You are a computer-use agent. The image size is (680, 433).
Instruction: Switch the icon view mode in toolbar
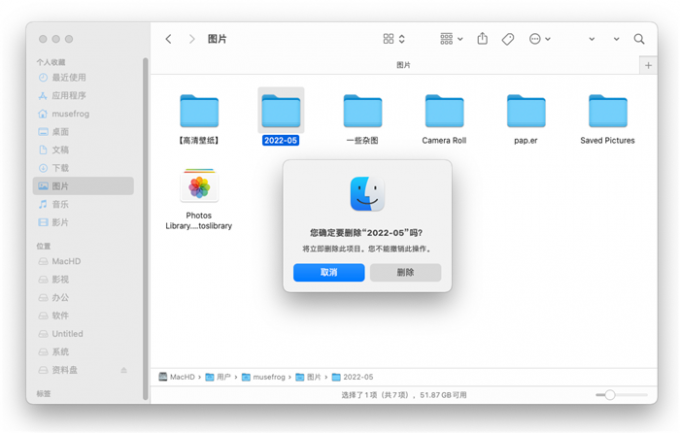(x=394, y=39)
